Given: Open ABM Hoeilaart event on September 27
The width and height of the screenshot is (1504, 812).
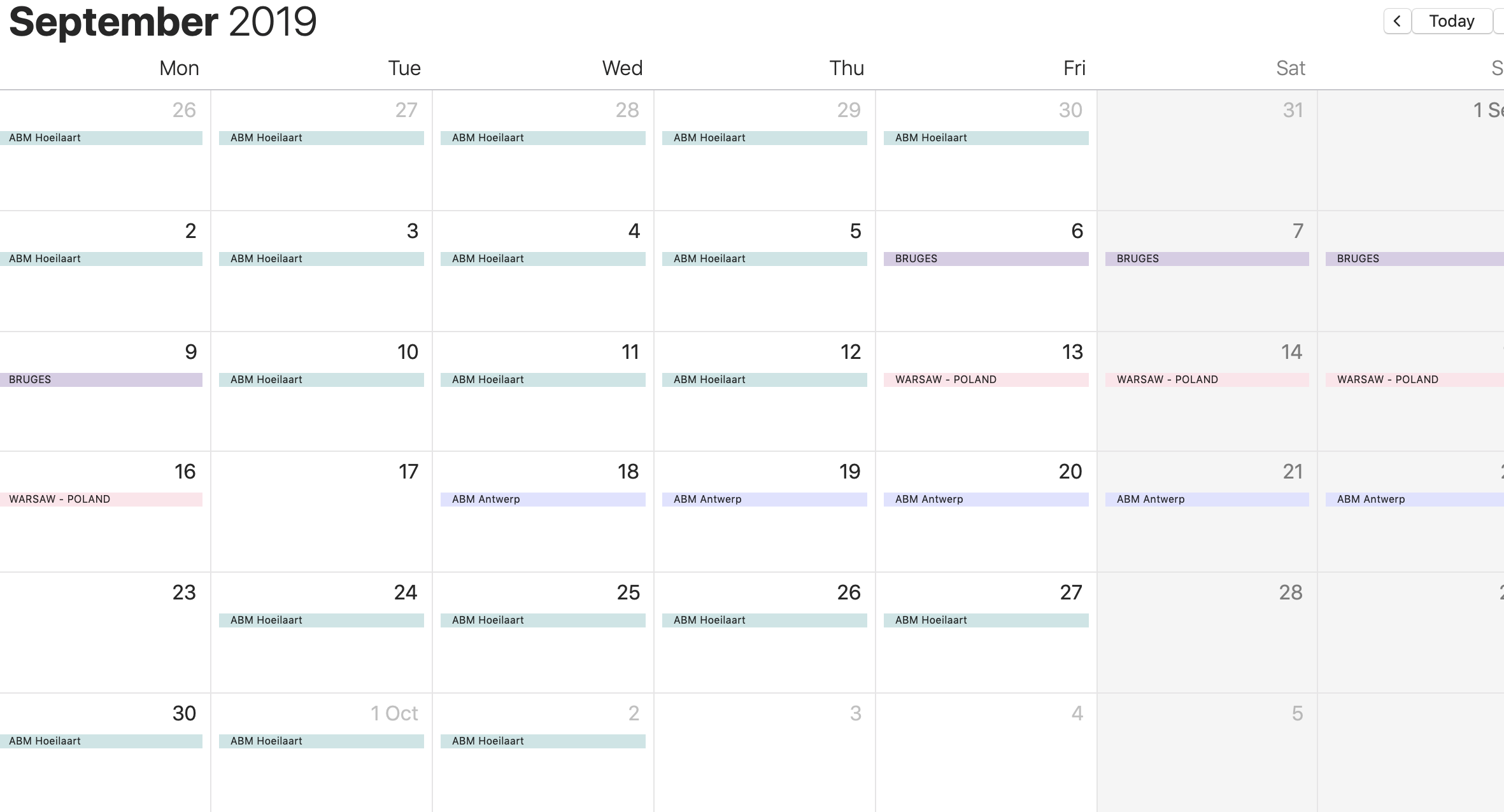Looking at the screenshot, I should point(986,620).
